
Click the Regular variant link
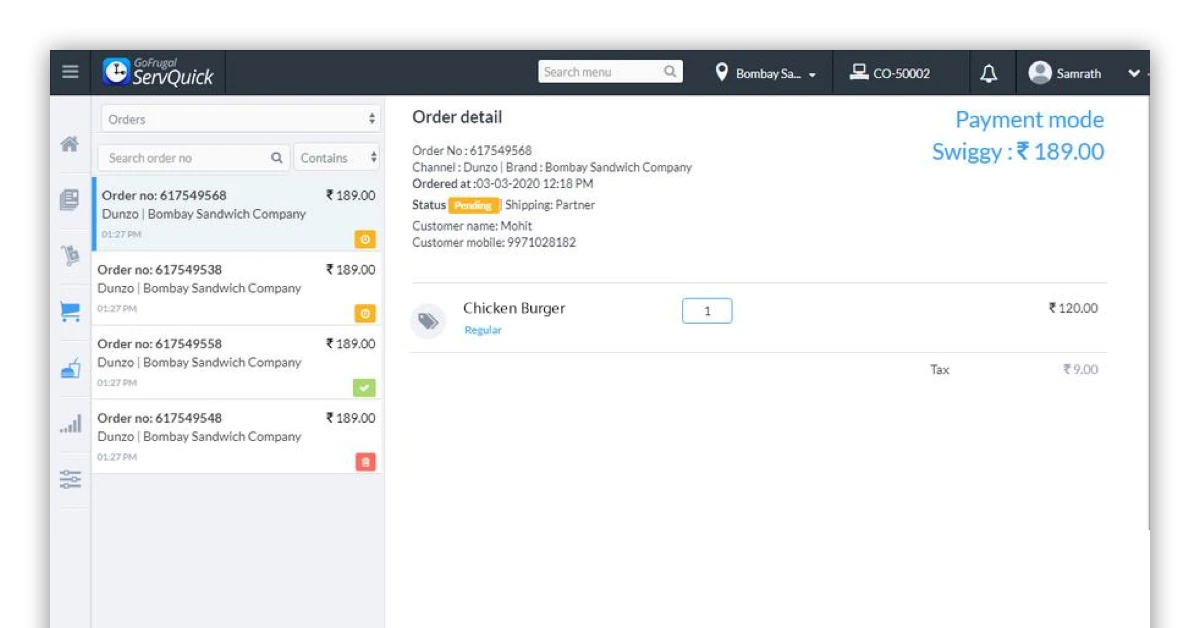coord(483,330)
